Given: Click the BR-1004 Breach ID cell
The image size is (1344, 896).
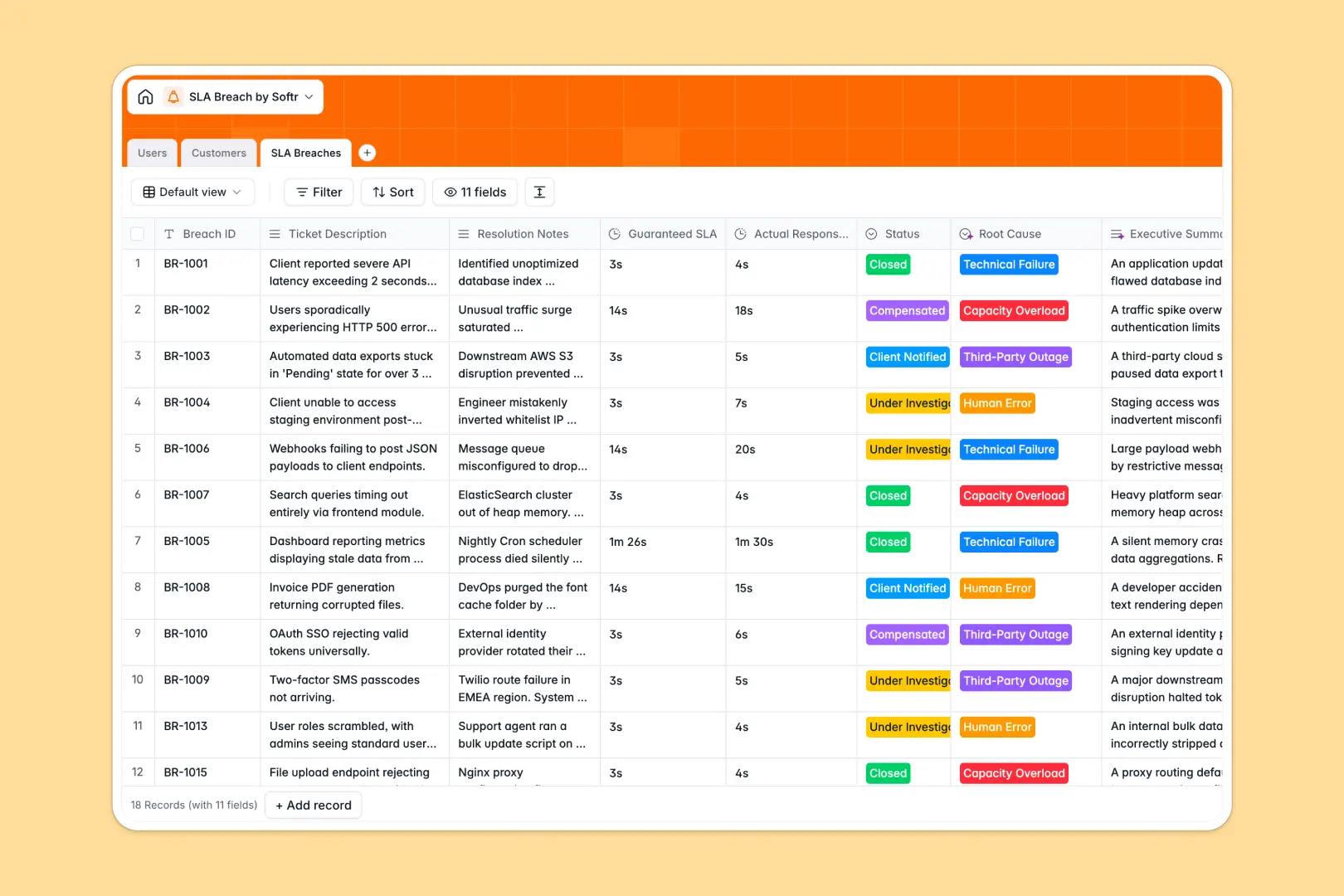Looking at the screenshot, I should coord(187,402).
